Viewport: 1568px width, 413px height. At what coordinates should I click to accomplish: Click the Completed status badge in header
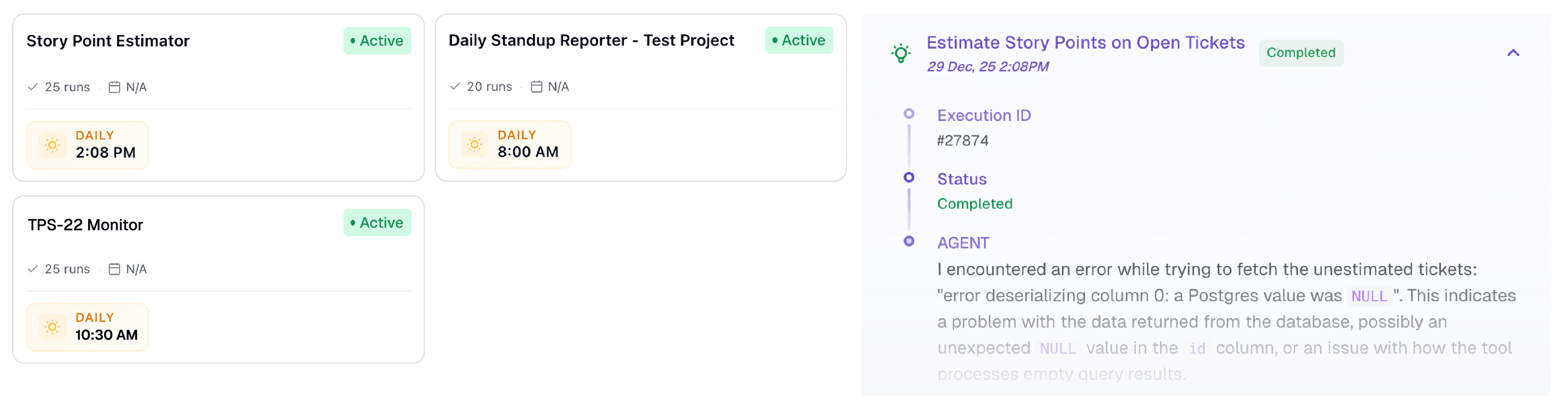pos(1301,53)
